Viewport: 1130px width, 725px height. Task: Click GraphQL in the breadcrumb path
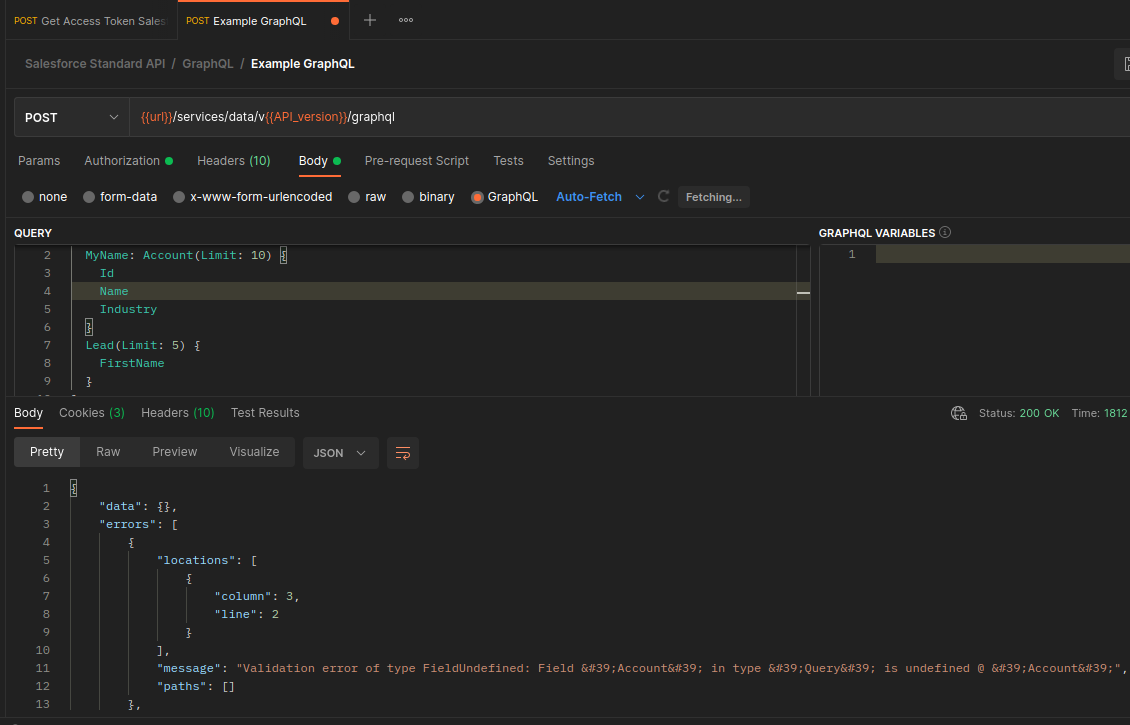pos(207,64)
